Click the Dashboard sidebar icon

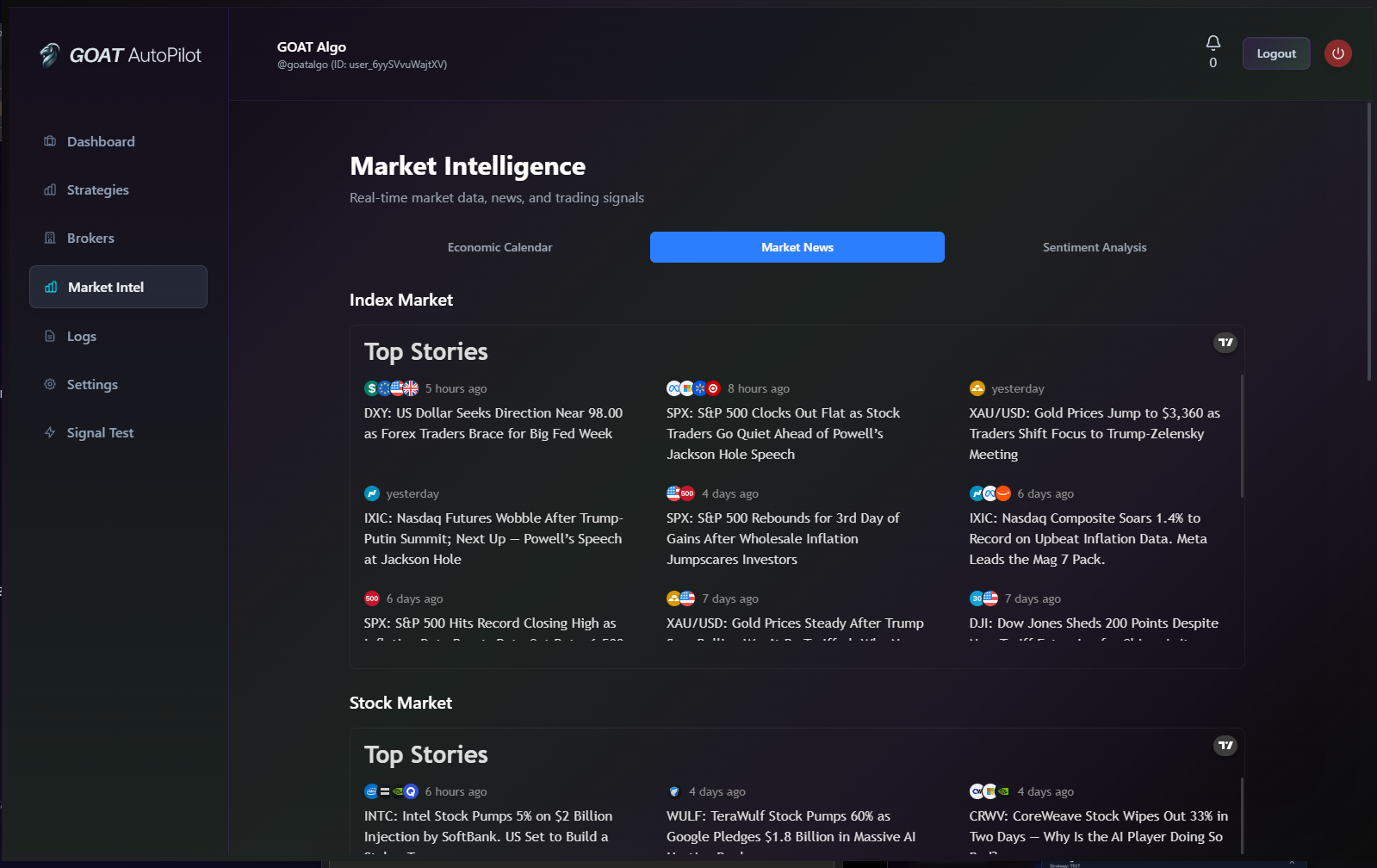(50, 141)
